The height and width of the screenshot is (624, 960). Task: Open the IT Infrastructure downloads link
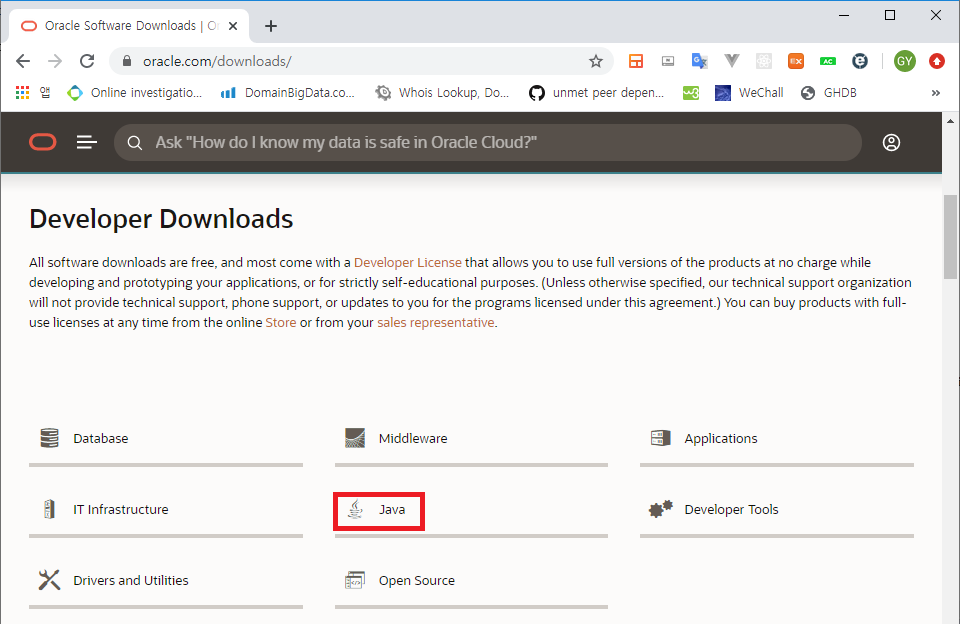[121, 509]
